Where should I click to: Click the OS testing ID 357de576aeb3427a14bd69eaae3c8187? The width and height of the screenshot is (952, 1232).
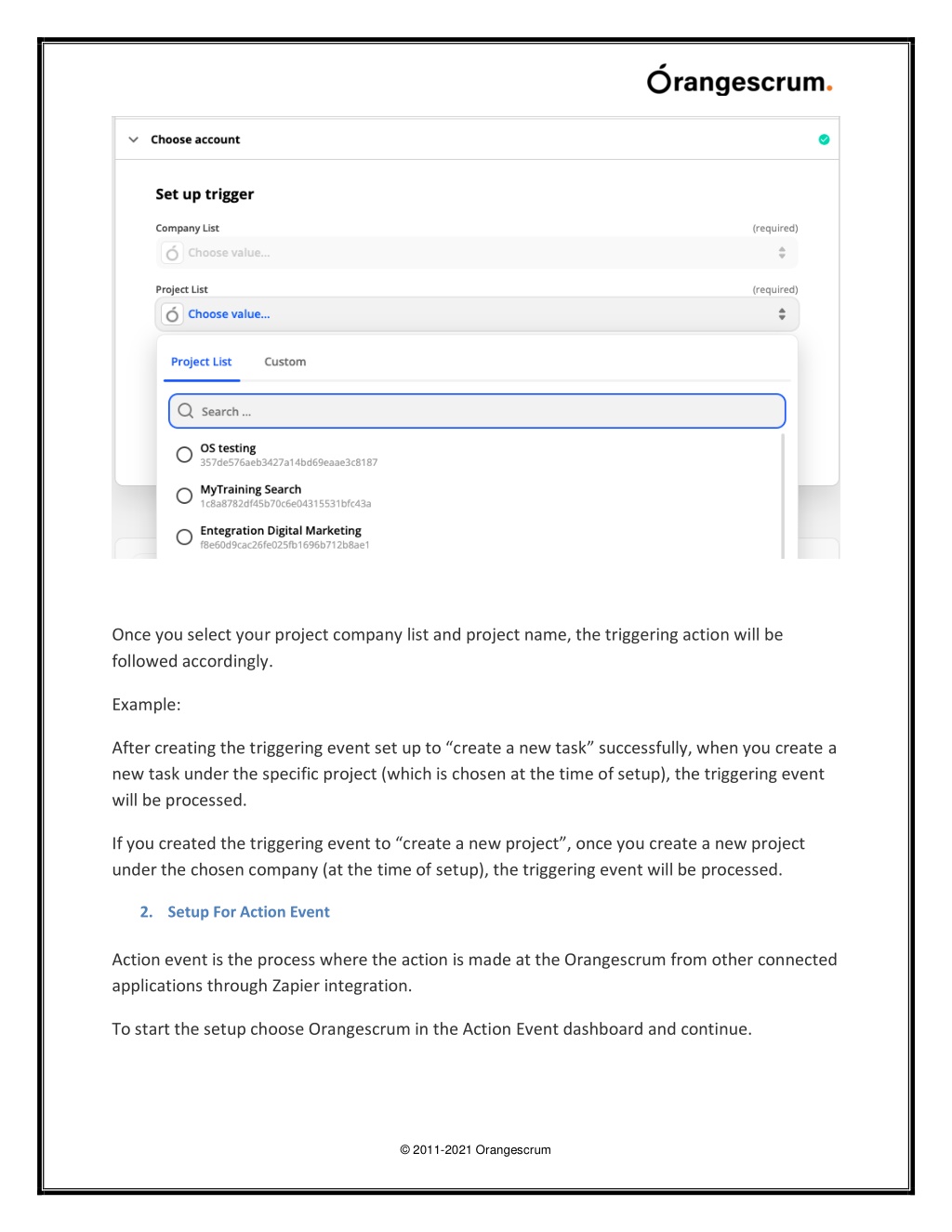(289, 462)
